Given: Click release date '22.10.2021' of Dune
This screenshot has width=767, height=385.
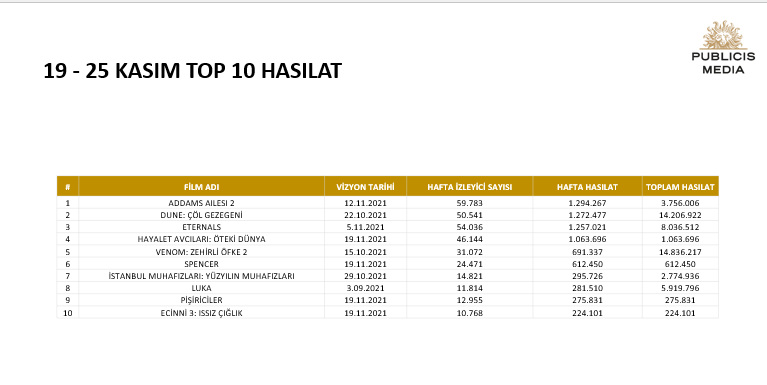Looking at the screenshot, I should point(365,215).
